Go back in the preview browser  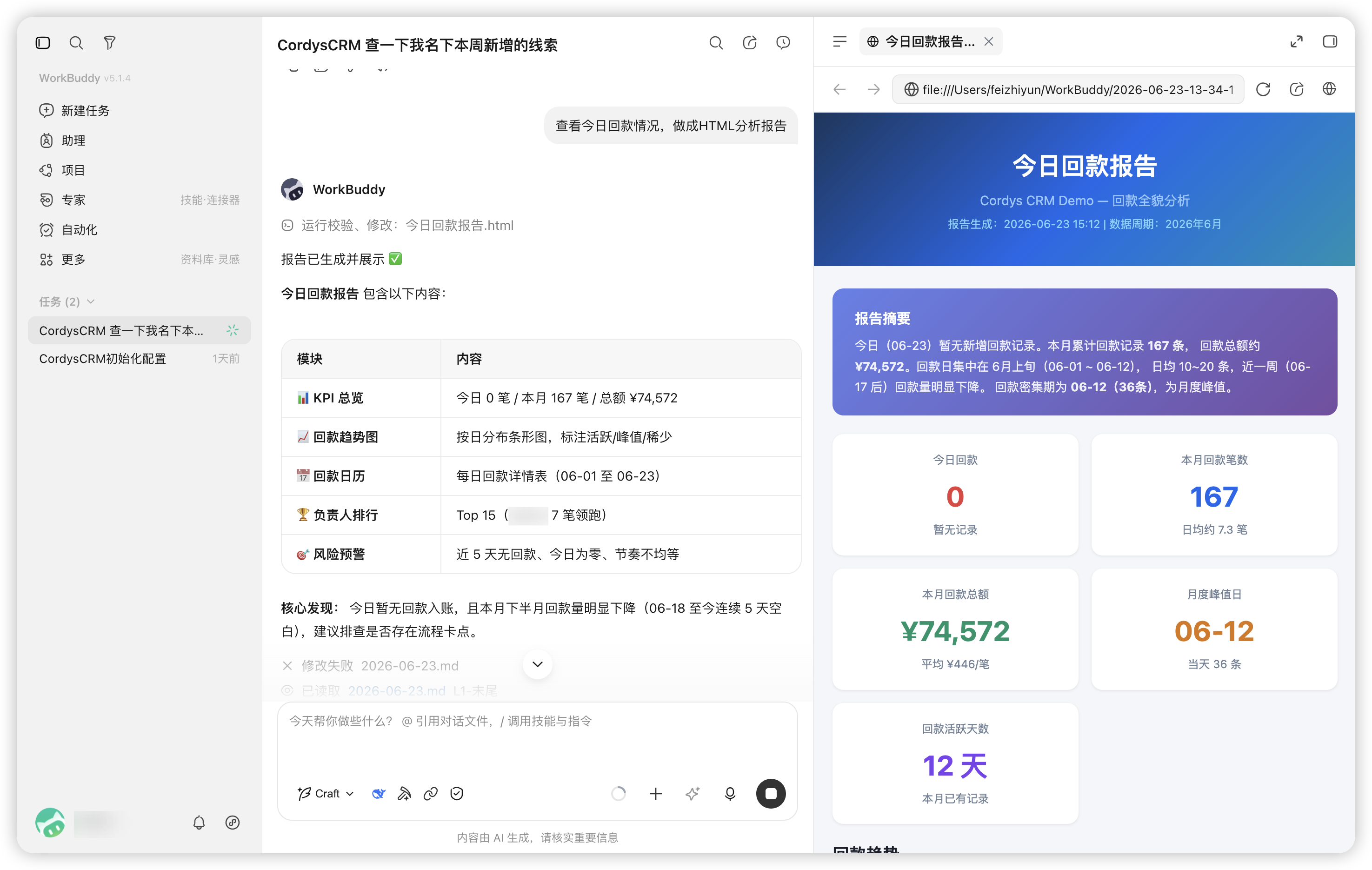pos(839,89)
